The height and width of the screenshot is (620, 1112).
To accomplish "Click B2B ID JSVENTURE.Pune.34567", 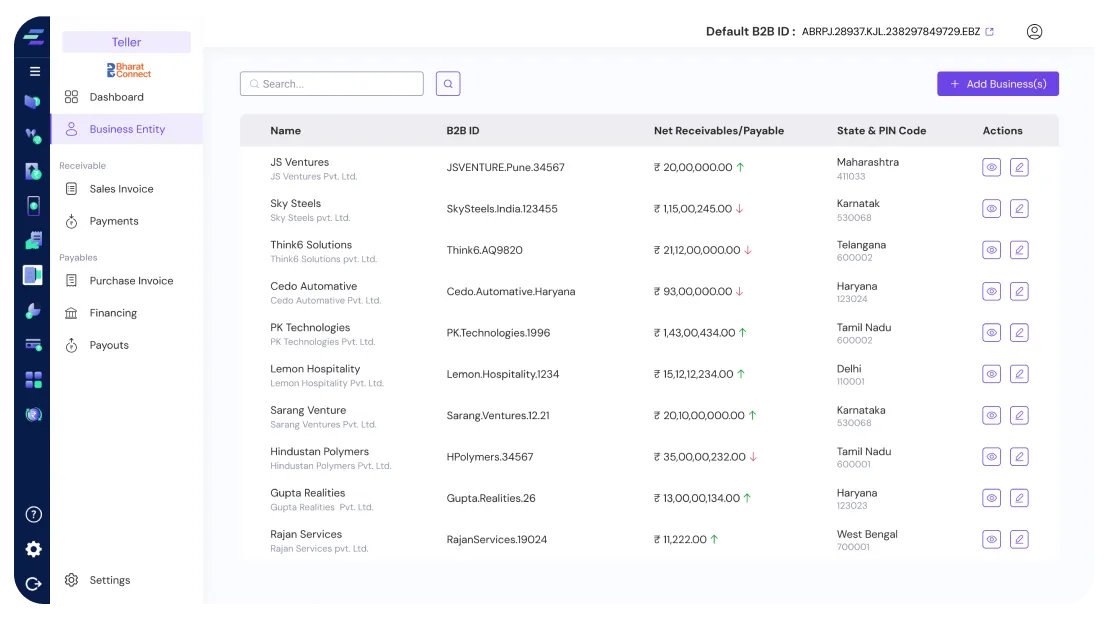I will pos(506,167).
